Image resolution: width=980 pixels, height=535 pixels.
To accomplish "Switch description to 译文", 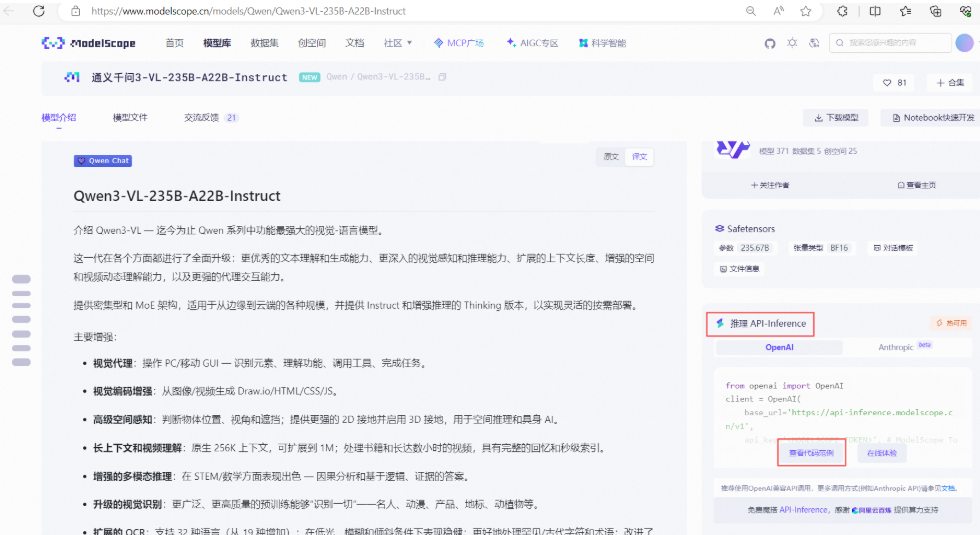I will (639, 157).
